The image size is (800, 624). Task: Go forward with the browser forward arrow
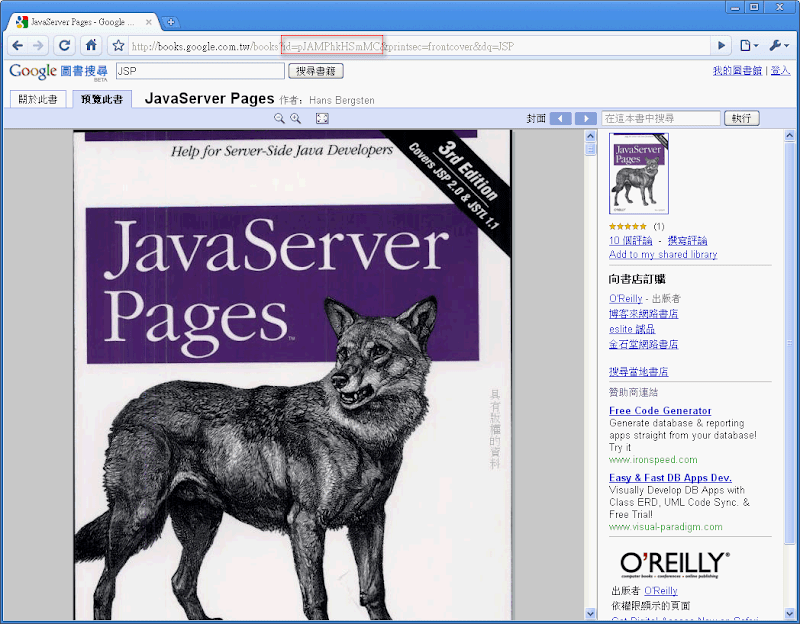(38, 46)
